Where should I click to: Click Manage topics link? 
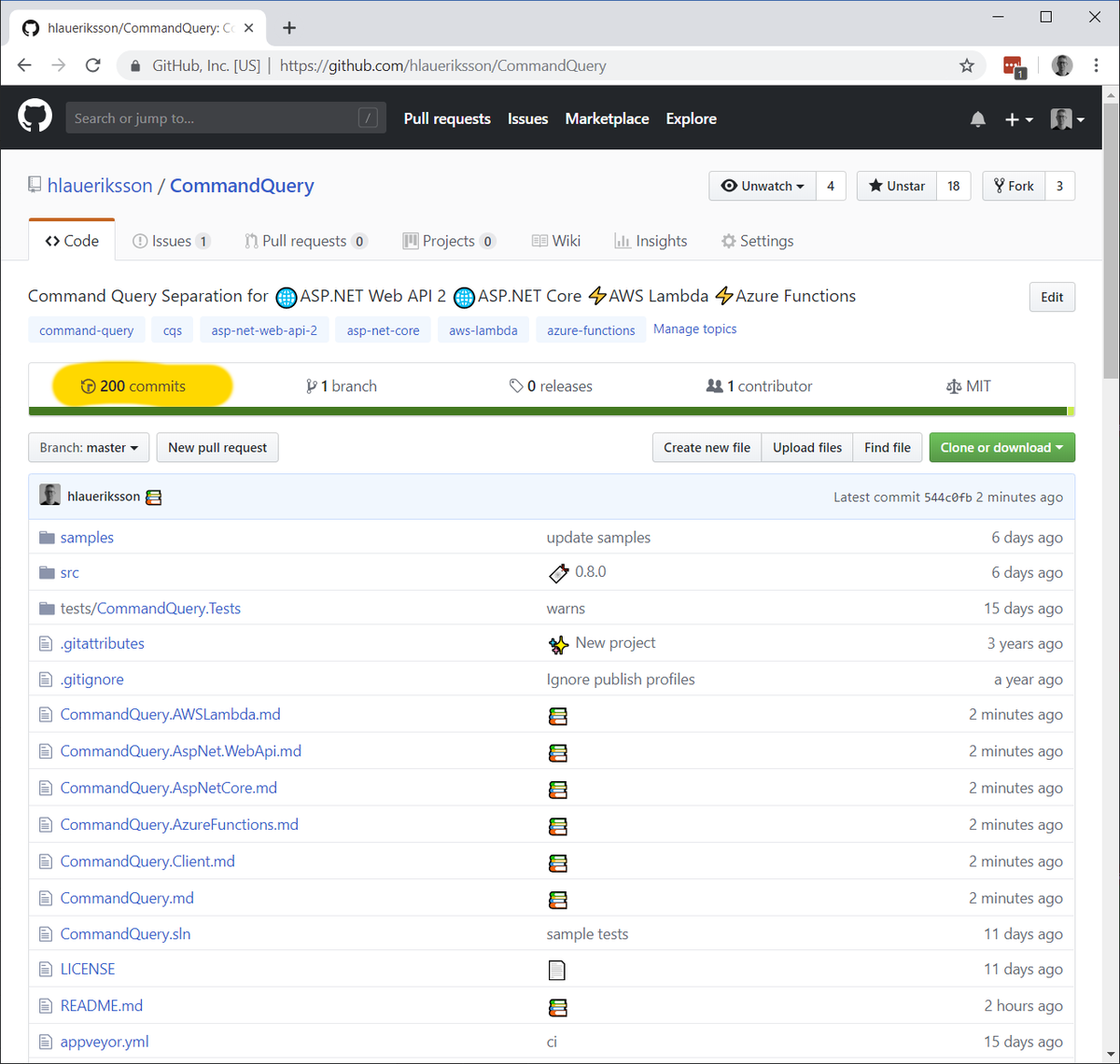(694, 329)
